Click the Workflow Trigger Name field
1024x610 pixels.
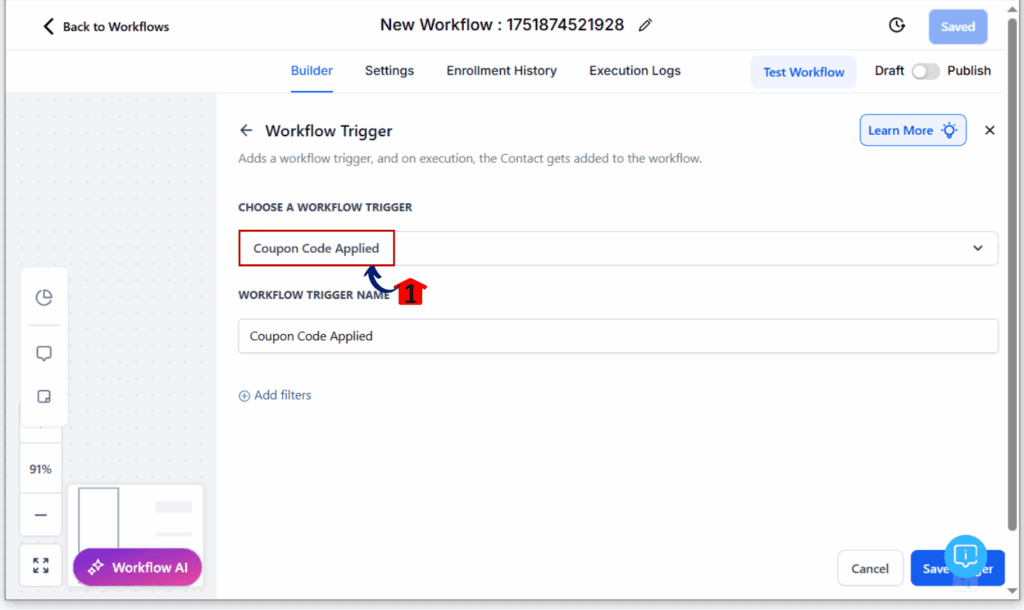click(618, 336)
